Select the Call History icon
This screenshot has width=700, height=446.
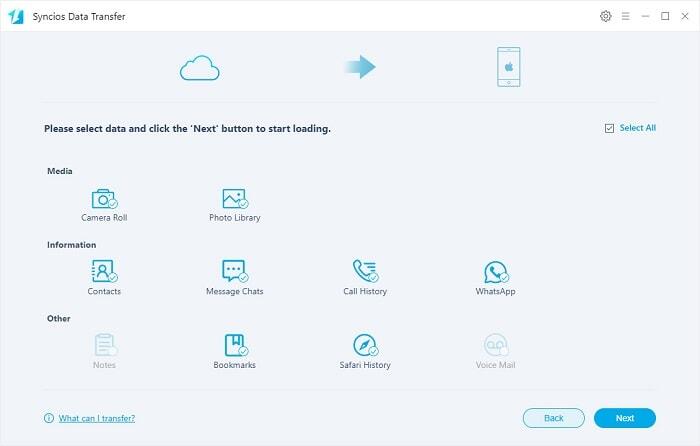364,271
